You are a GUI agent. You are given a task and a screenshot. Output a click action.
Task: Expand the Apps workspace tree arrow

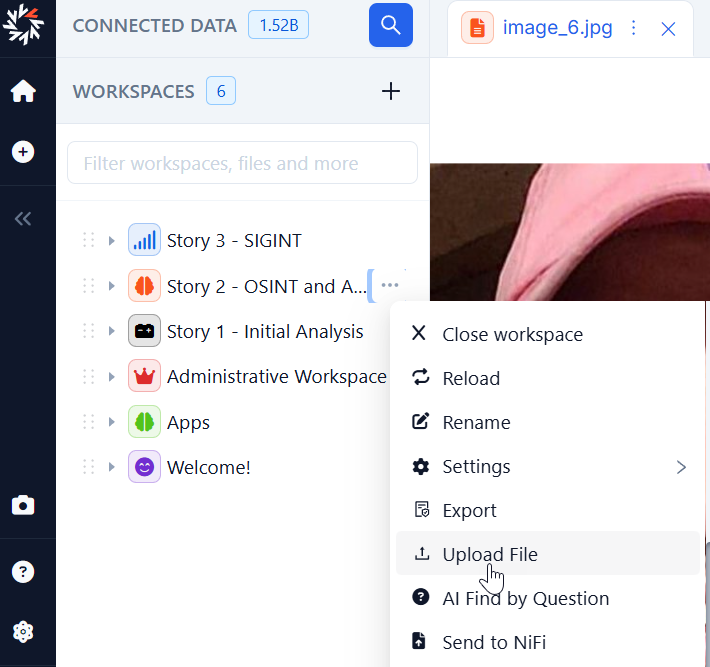pyautogui.click(x=111, y=422)
